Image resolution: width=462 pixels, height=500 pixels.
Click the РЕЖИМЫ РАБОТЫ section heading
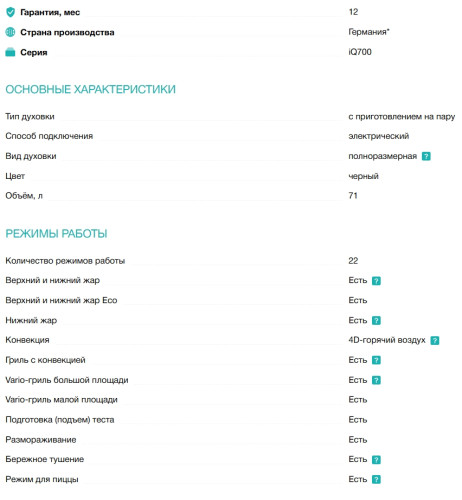[56, 233]
